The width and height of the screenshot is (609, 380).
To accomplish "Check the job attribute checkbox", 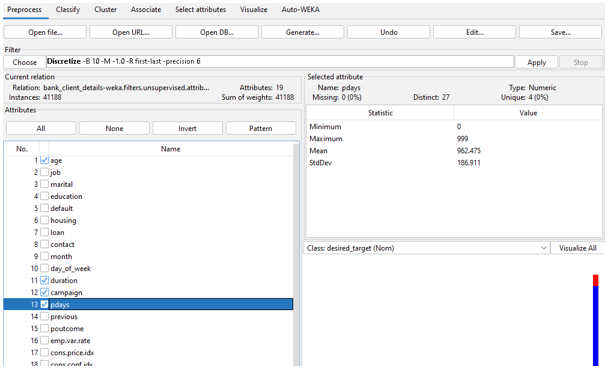I will [x=44, y=172].
